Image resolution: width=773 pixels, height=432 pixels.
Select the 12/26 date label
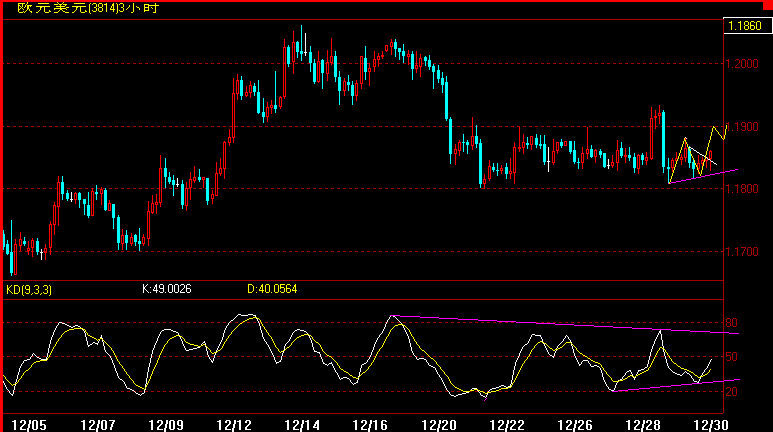click(x=575, y=425)
